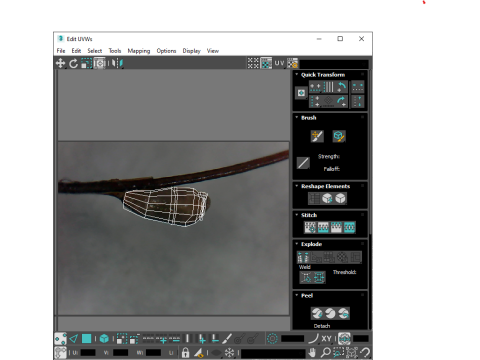
Task: Align selection horizontally in Quick Transform
Action: 315,87
